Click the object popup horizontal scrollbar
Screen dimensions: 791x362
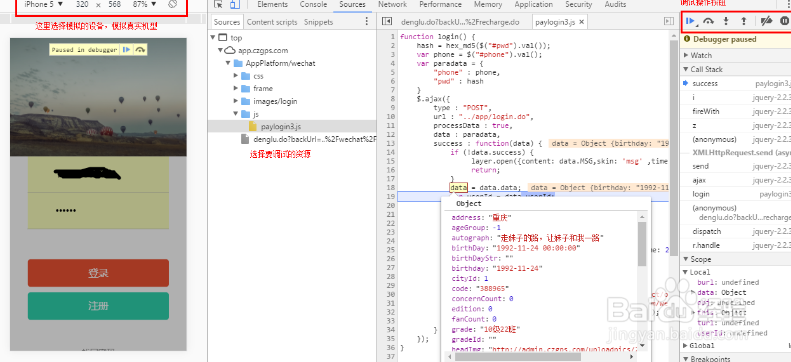coord(518,356)
